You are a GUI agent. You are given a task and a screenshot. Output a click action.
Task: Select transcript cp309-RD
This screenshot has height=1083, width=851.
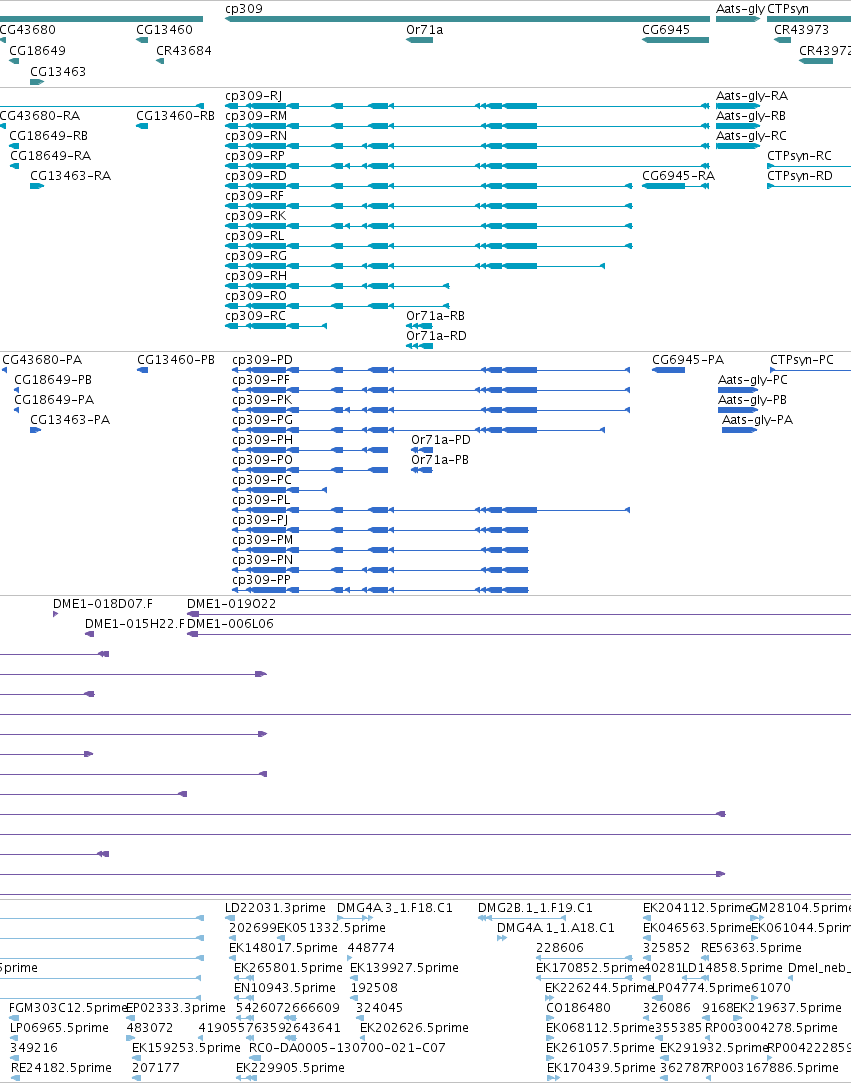(x=256, y=175)
